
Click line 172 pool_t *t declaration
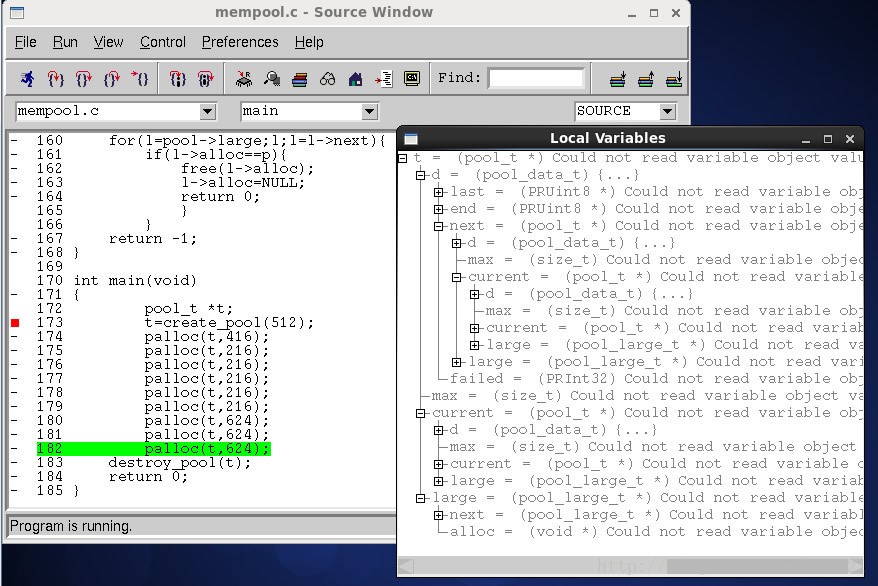[189, 308]
